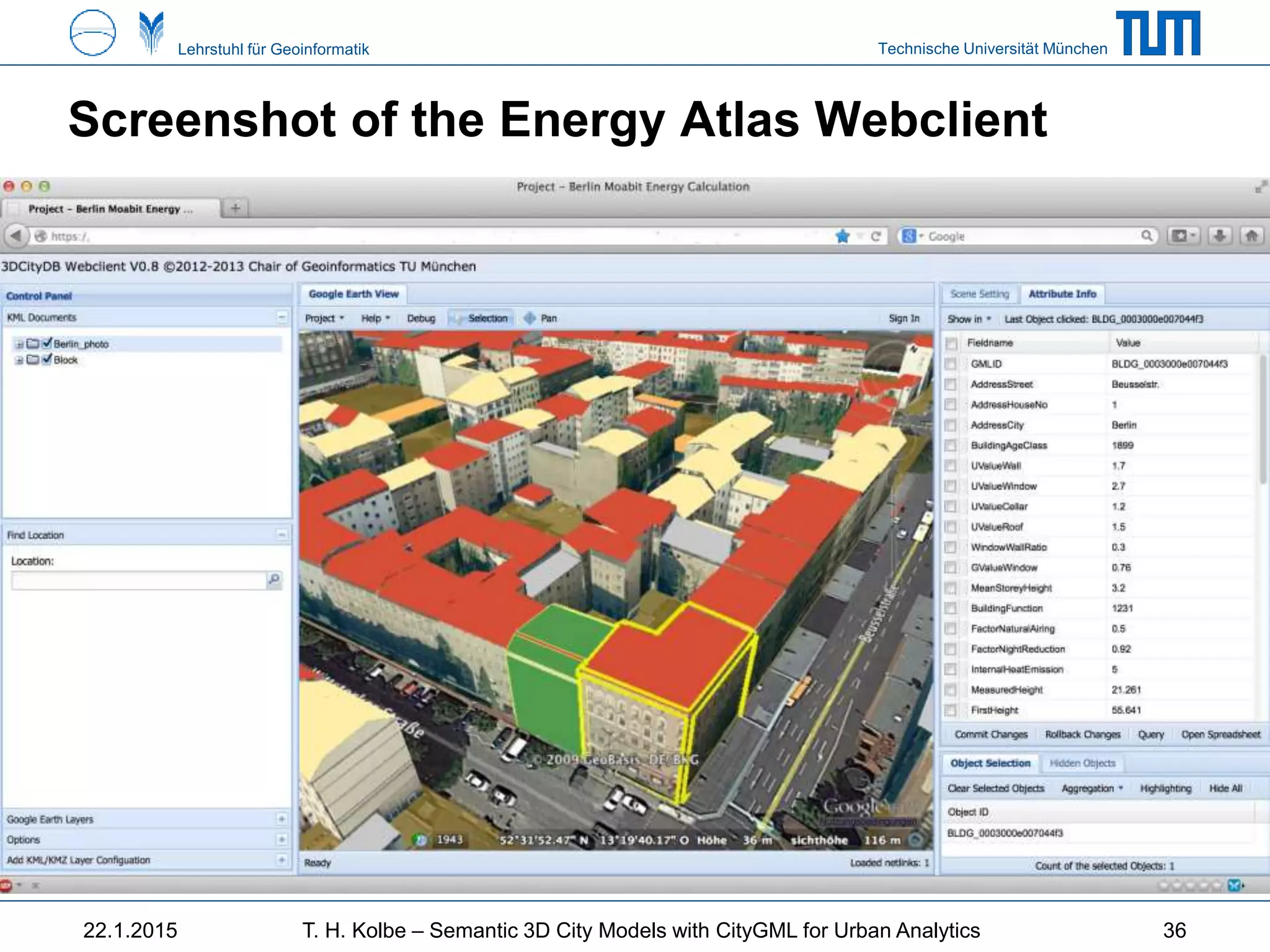The height and width of the screenshot is (952, 1270).
Task: Click the Find Location search icon
Action: click(x=273, y=580)
